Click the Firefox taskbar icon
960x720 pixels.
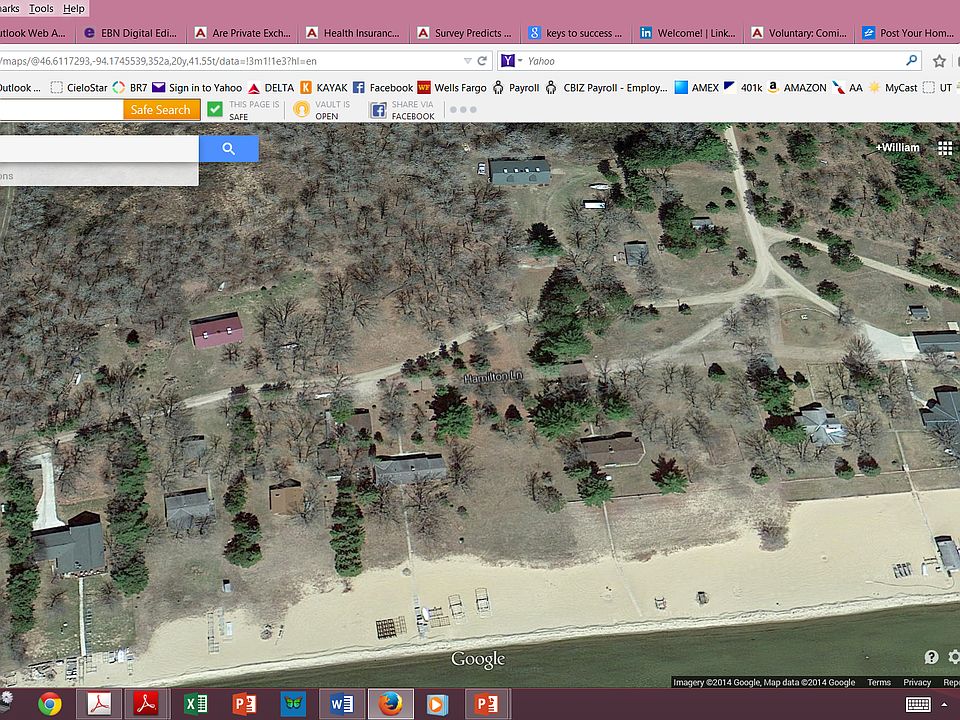390,704
